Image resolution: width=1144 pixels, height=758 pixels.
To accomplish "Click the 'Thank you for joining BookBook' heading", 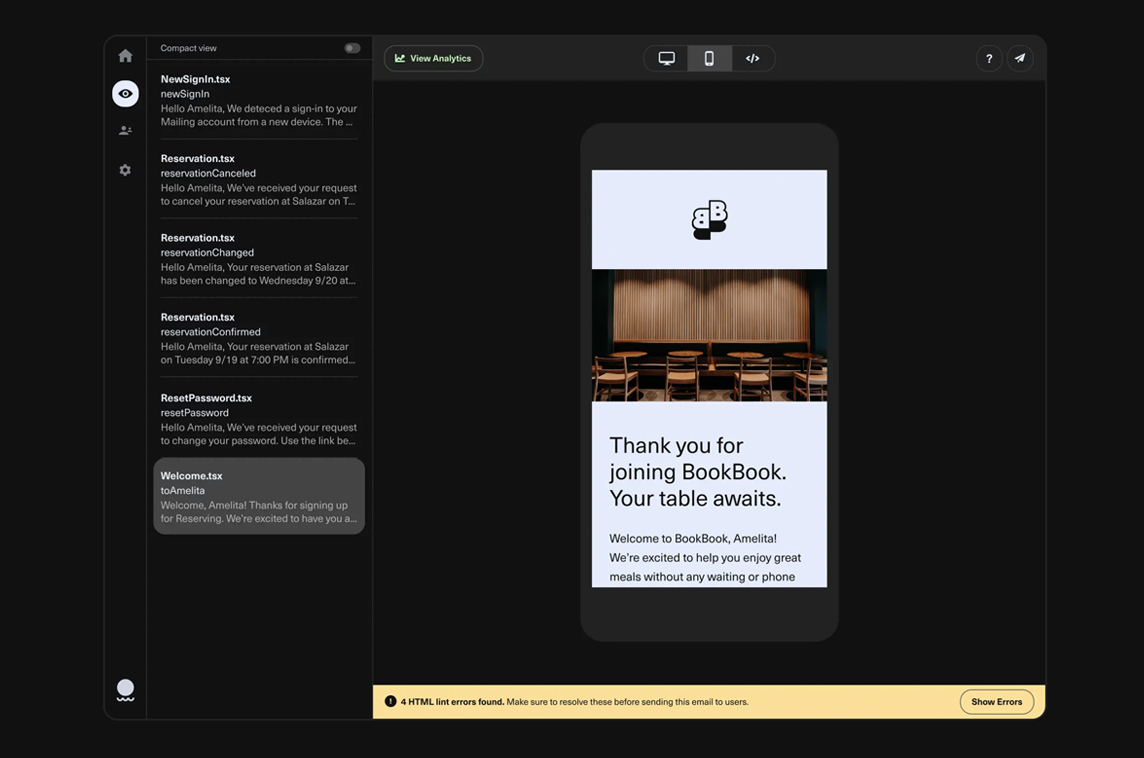I will pyautogui.click(x=697, y=472).
